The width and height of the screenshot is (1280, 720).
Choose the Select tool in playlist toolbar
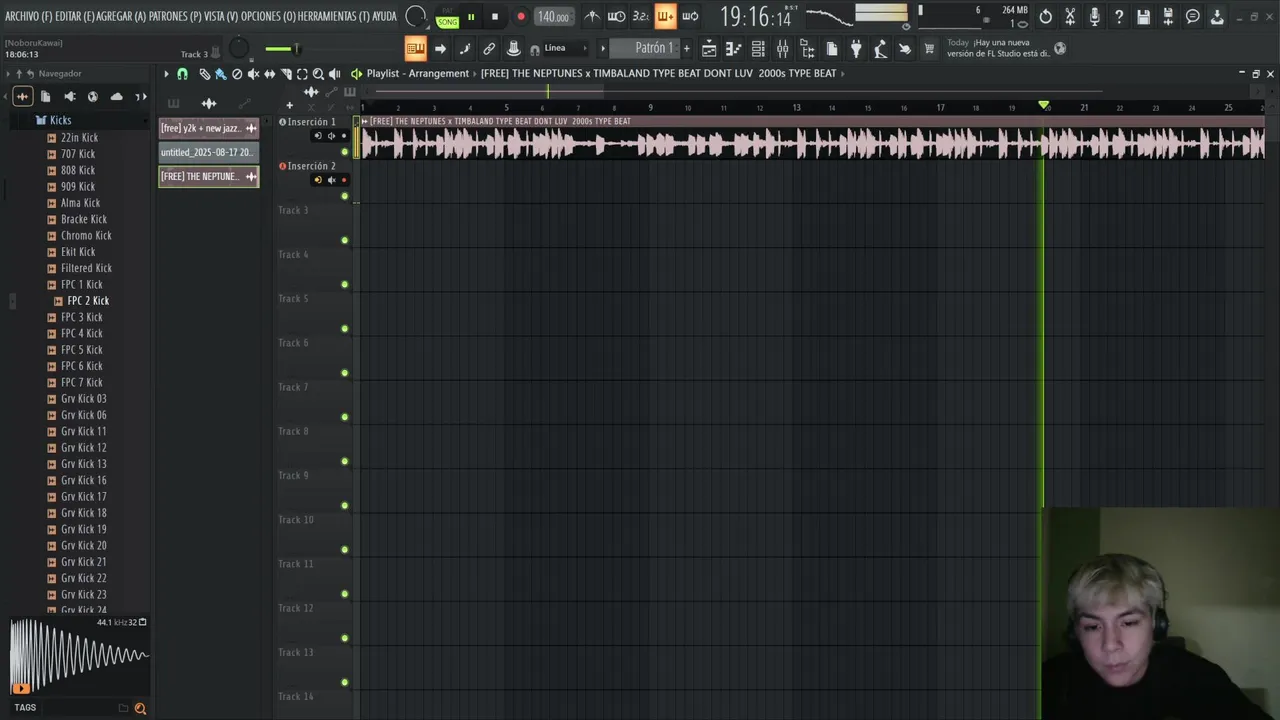302,74
